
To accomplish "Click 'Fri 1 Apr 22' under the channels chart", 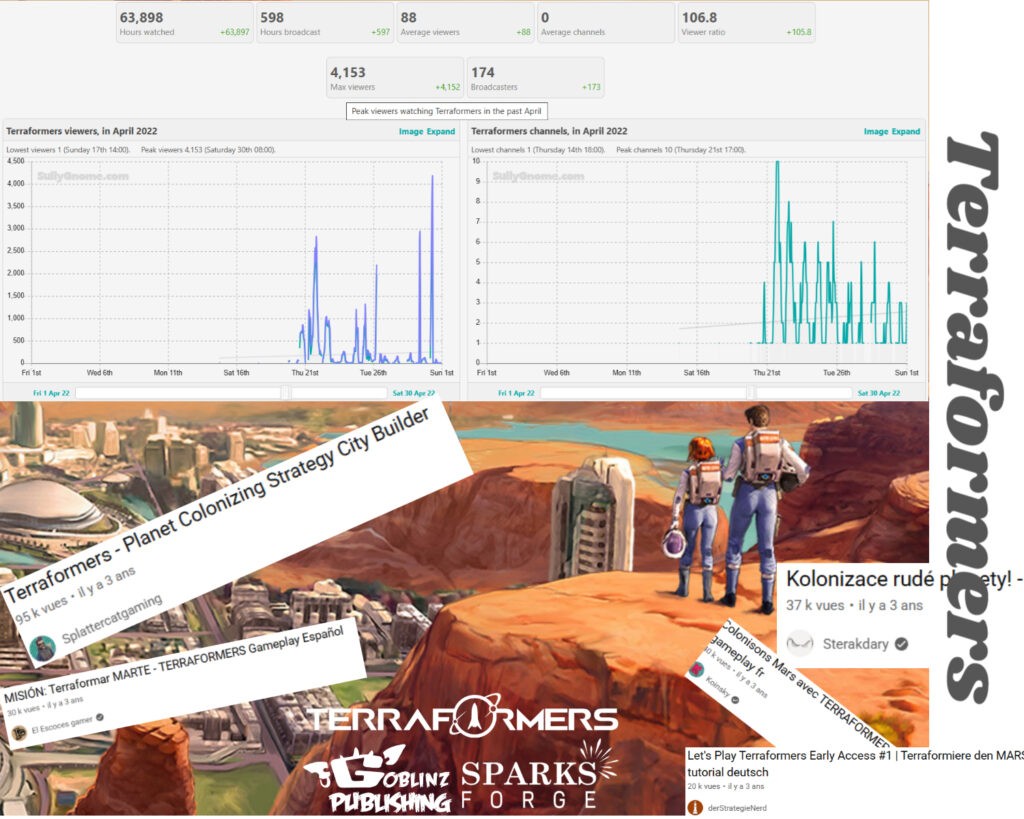I will click(x=516, y=393).
